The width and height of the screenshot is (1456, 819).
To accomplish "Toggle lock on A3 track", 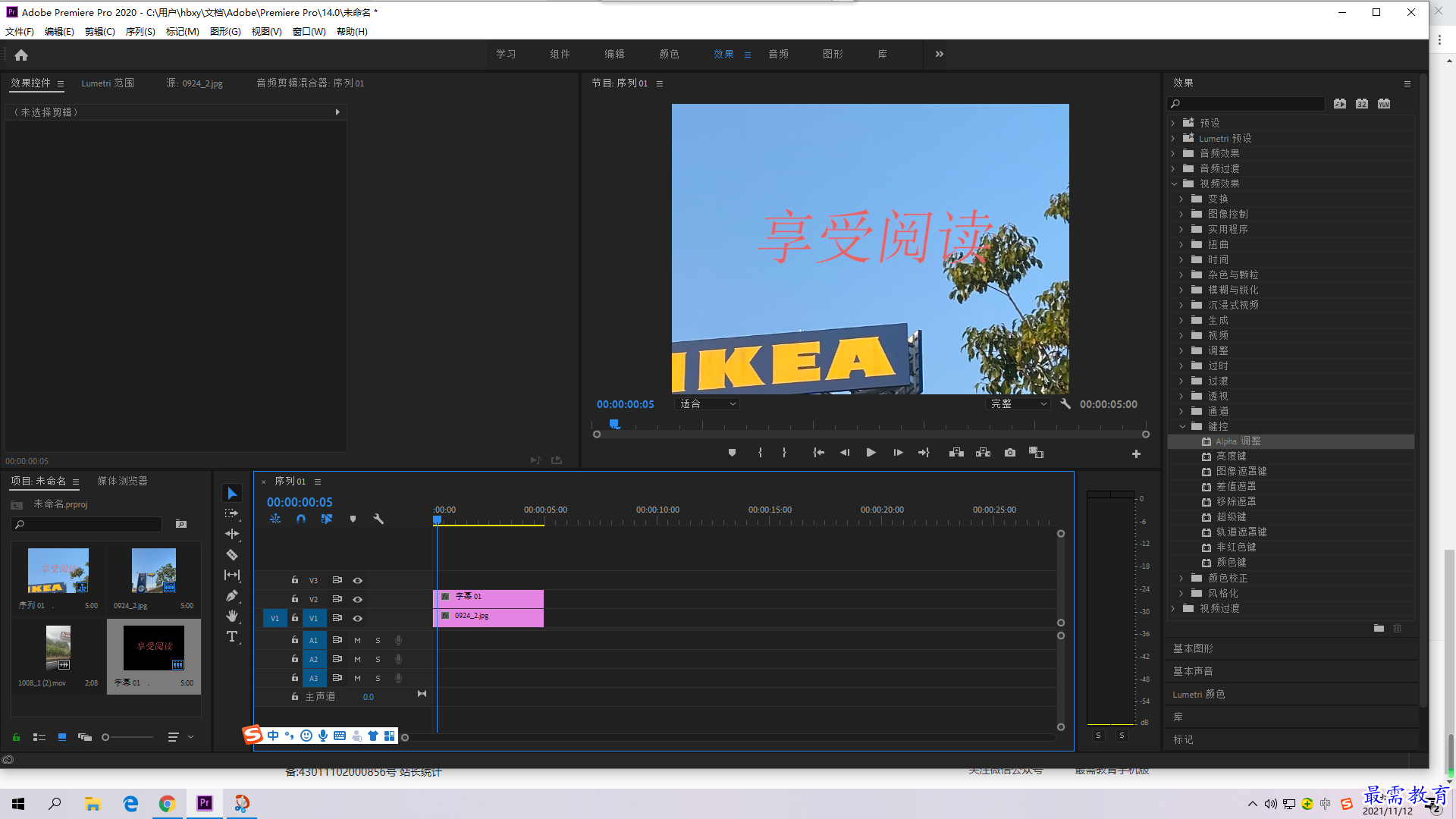I will (295, 677).
